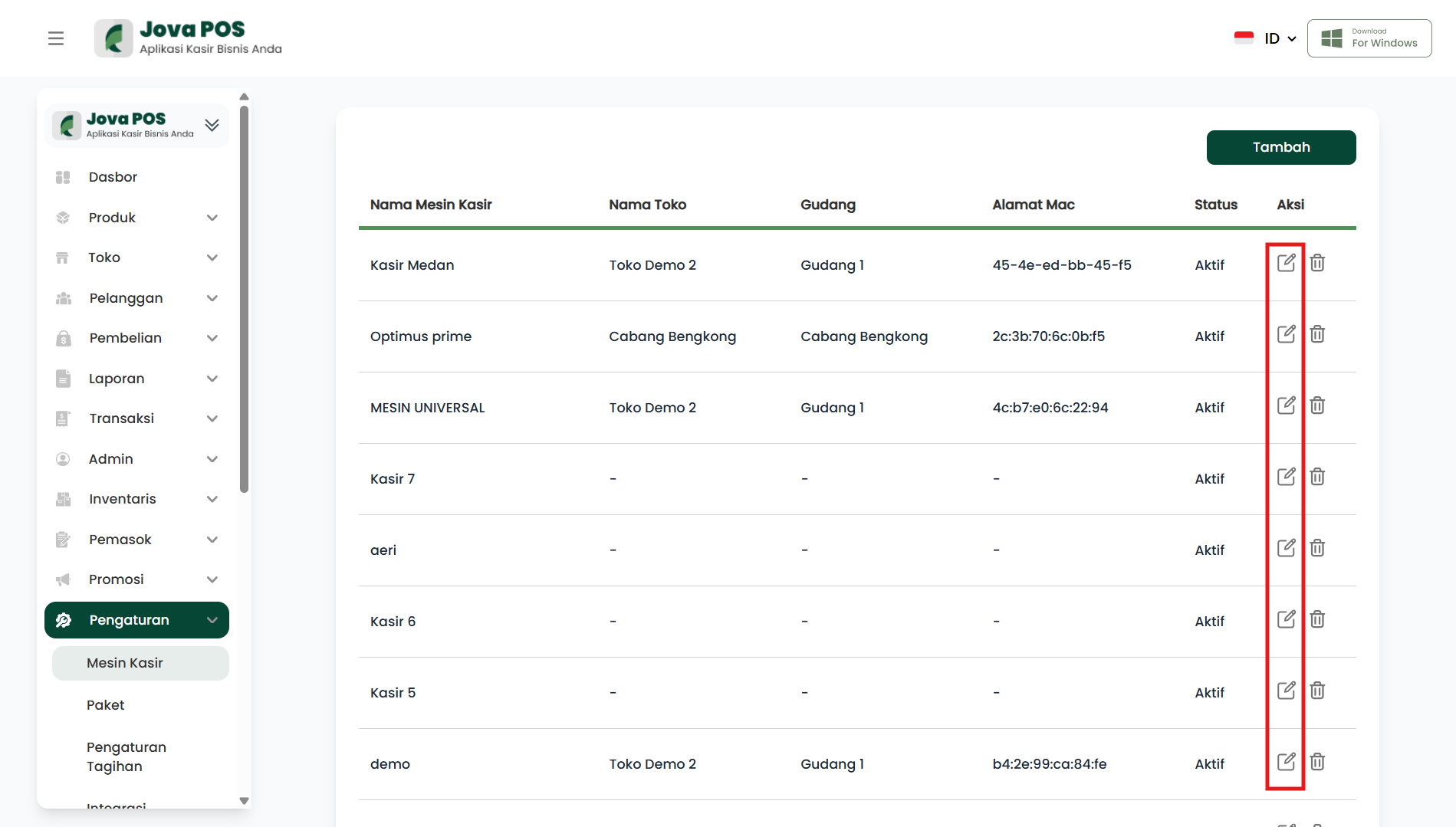Edit the demo cashier machine
Screen dimensions: 1456x827
[1286, 762]
